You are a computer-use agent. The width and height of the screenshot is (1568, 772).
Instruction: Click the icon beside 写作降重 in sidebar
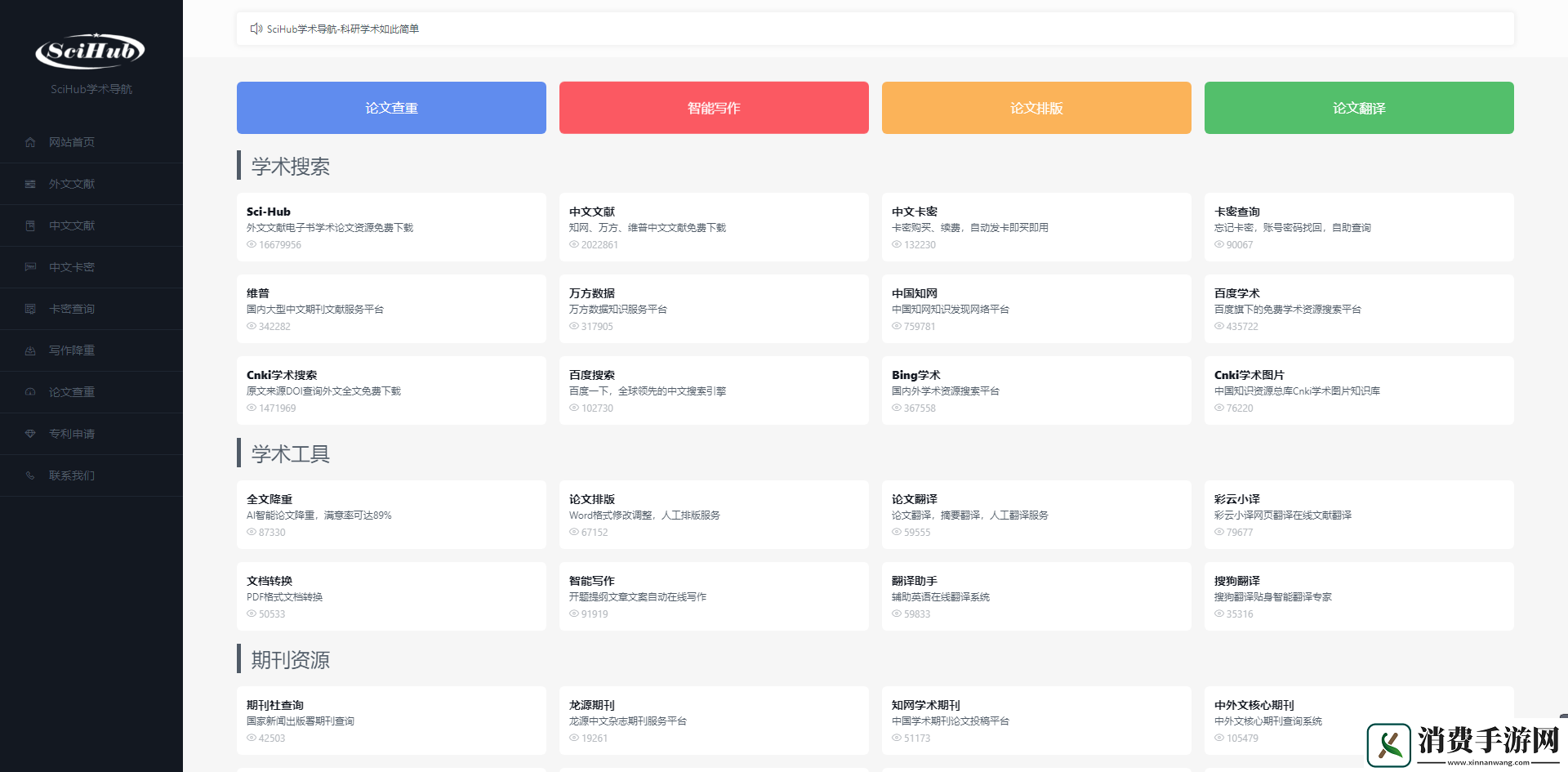(x=30, y=350)
